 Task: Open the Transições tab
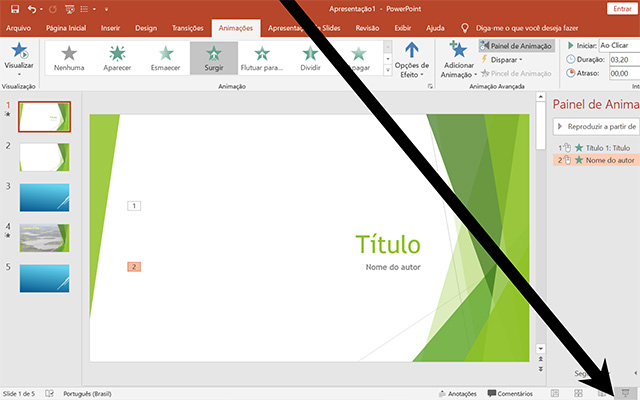(x=187, y=28)
